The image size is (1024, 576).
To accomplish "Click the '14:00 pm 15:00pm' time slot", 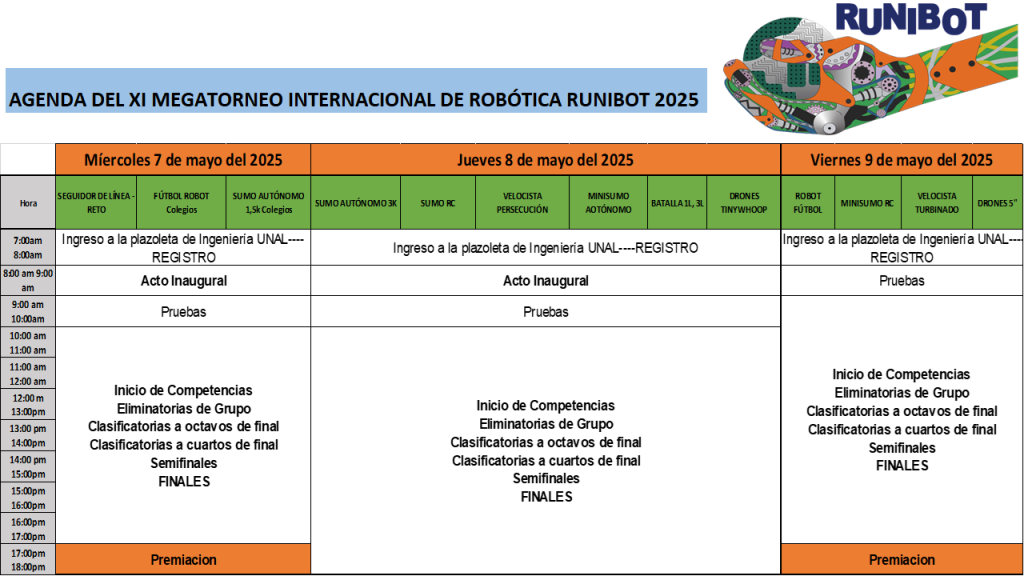I will click(x=28, y=467).
